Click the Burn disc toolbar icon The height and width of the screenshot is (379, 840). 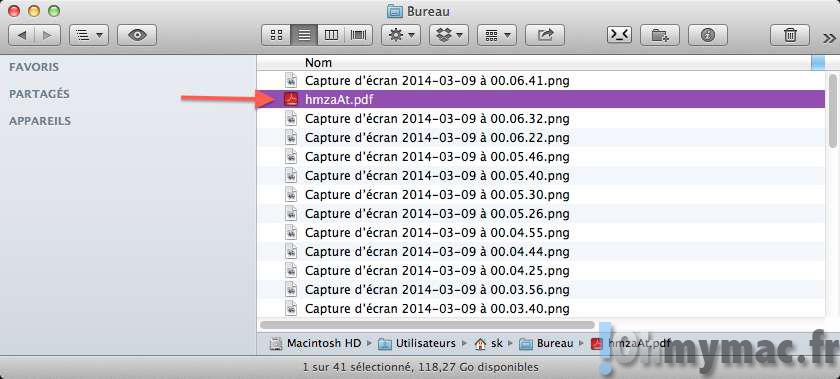pos(708,35)
